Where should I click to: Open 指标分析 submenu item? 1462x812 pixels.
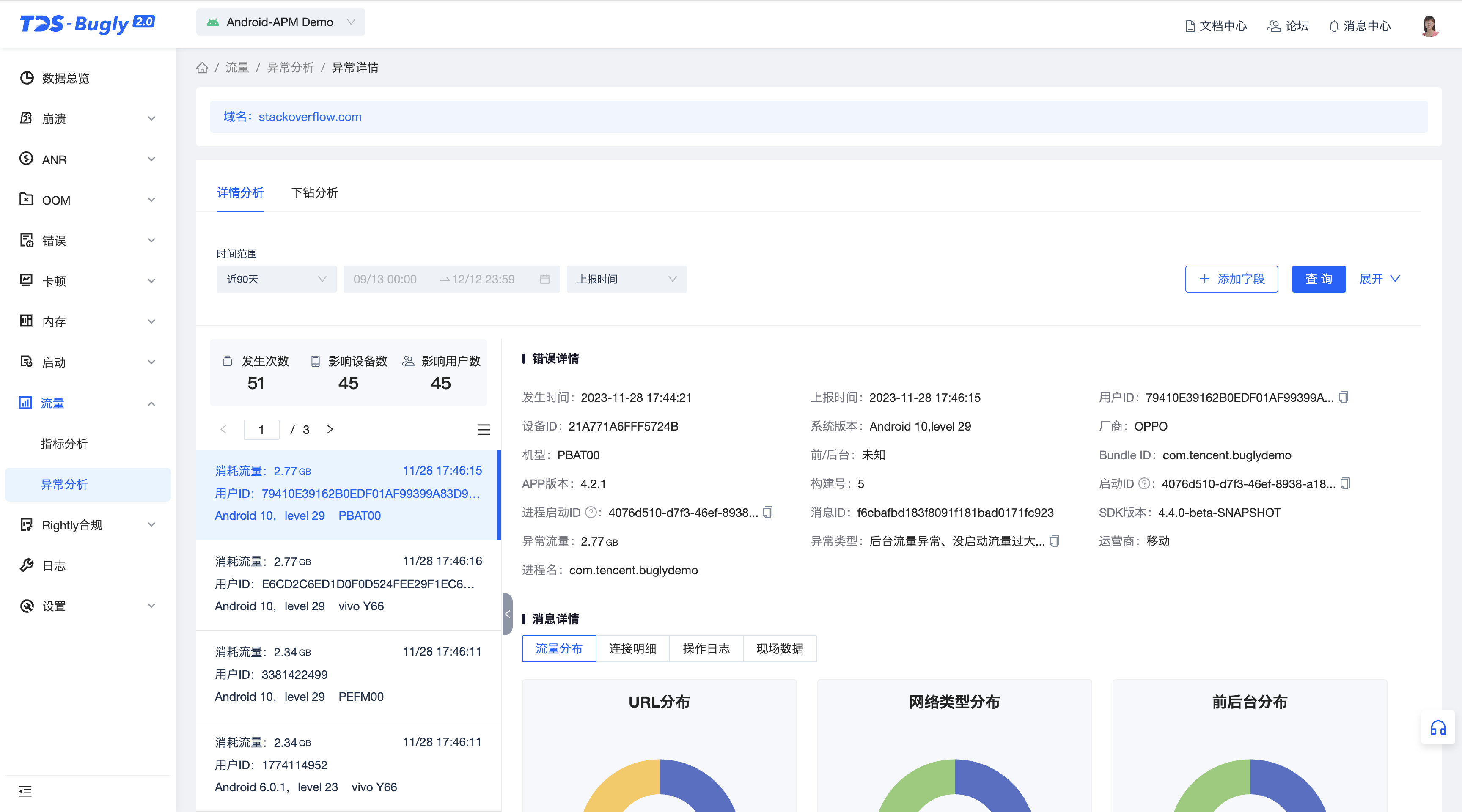[88, 444]
